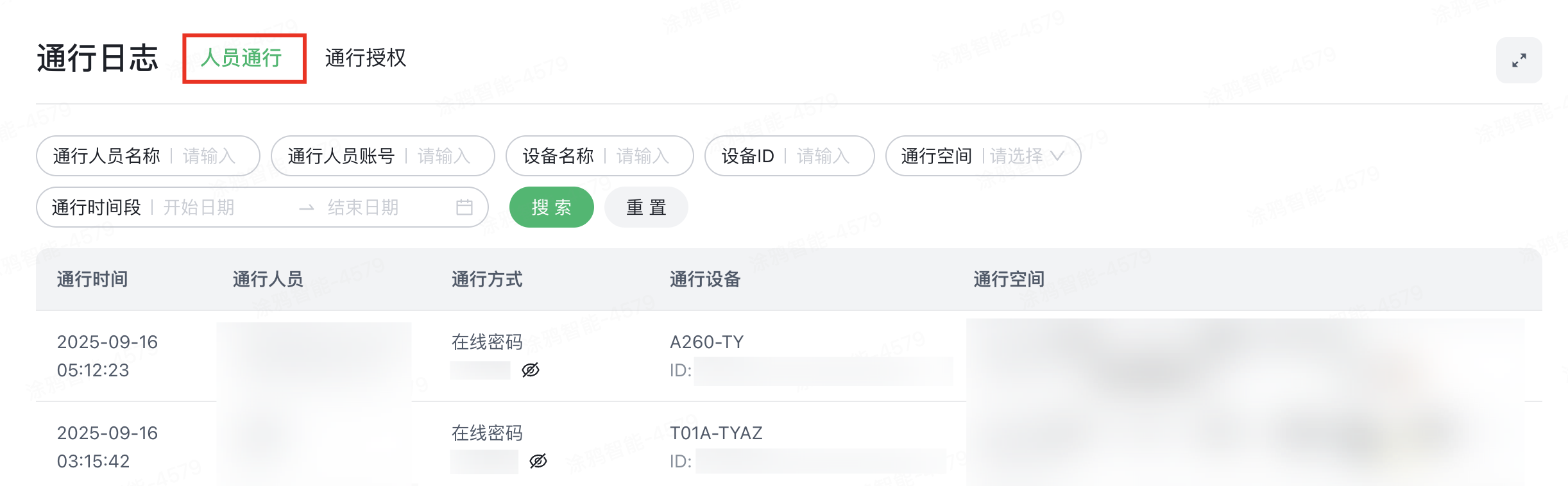Click the arrow icon between start and end dates
The height and width of the screenshot is (486, 1568).
[306, 206]
